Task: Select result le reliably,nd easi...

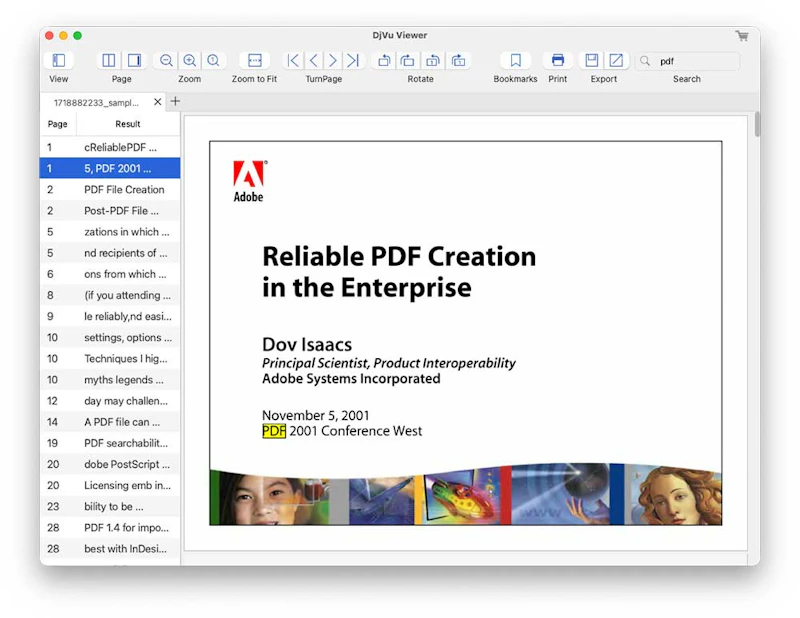Action: point(110,316)
